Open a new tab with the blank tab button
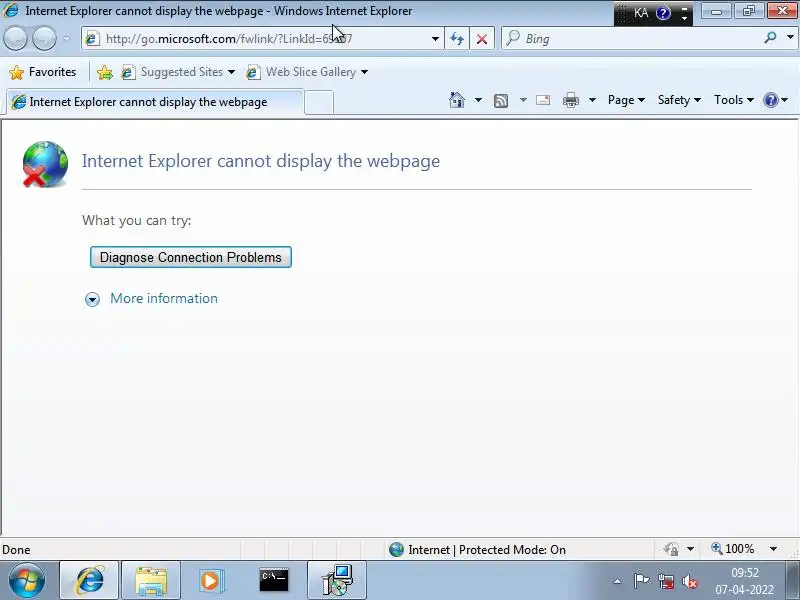 [319, 102]
